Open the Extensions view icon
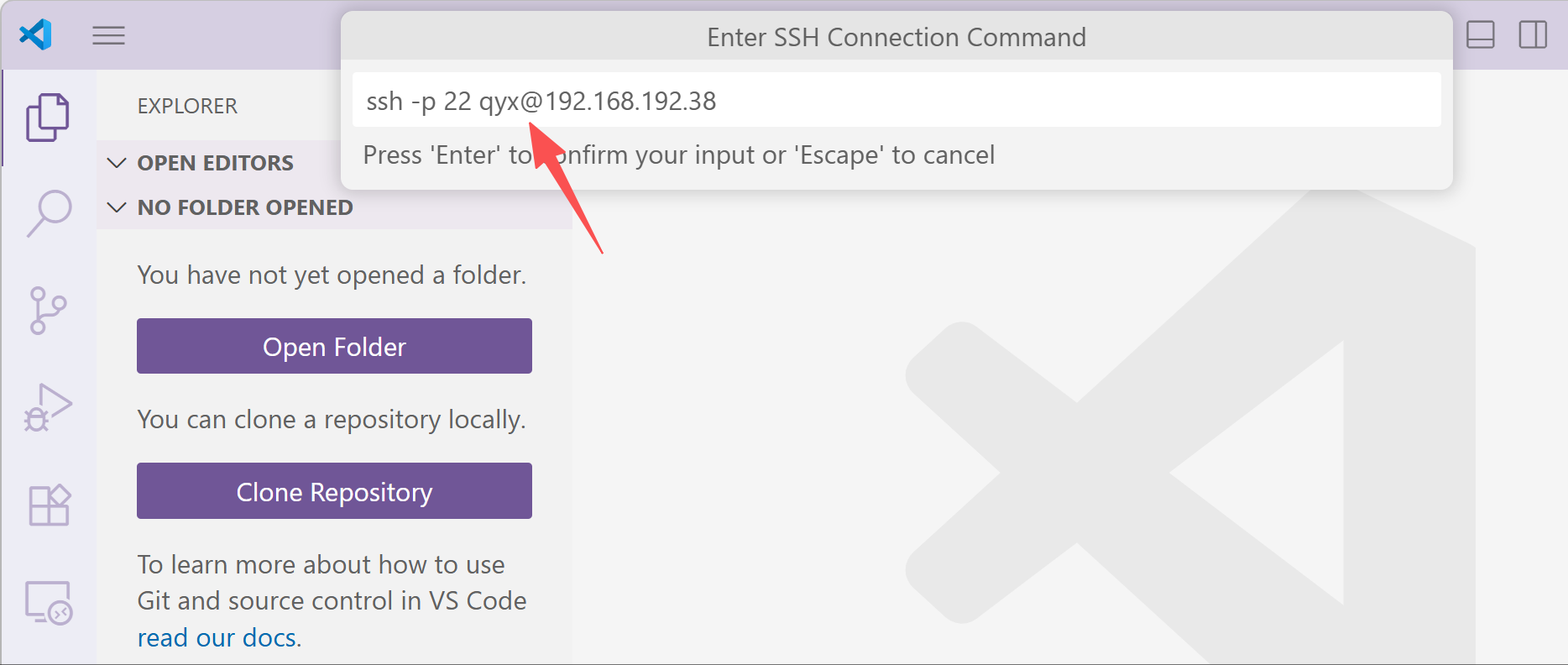 pos(50,505)
